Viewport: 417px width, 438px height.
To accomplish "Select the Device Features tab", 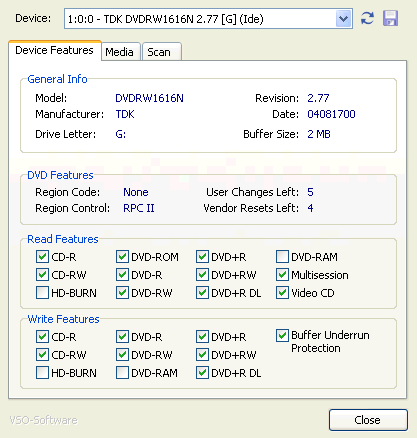I will tap(55, 50).
